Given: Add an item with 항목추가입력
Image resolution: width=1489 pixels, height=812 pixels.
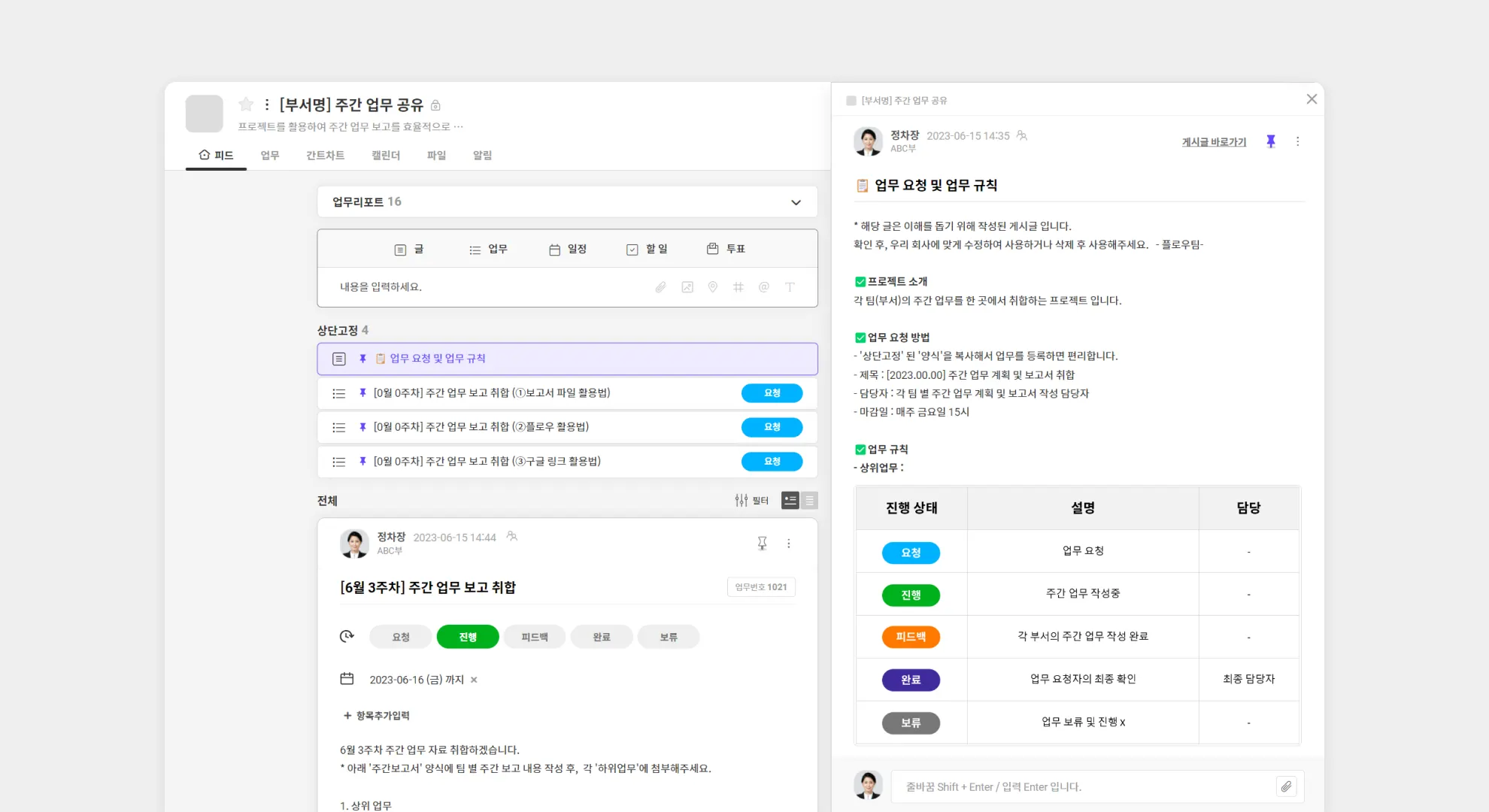Looking at the screenshot, I should 377,716.
